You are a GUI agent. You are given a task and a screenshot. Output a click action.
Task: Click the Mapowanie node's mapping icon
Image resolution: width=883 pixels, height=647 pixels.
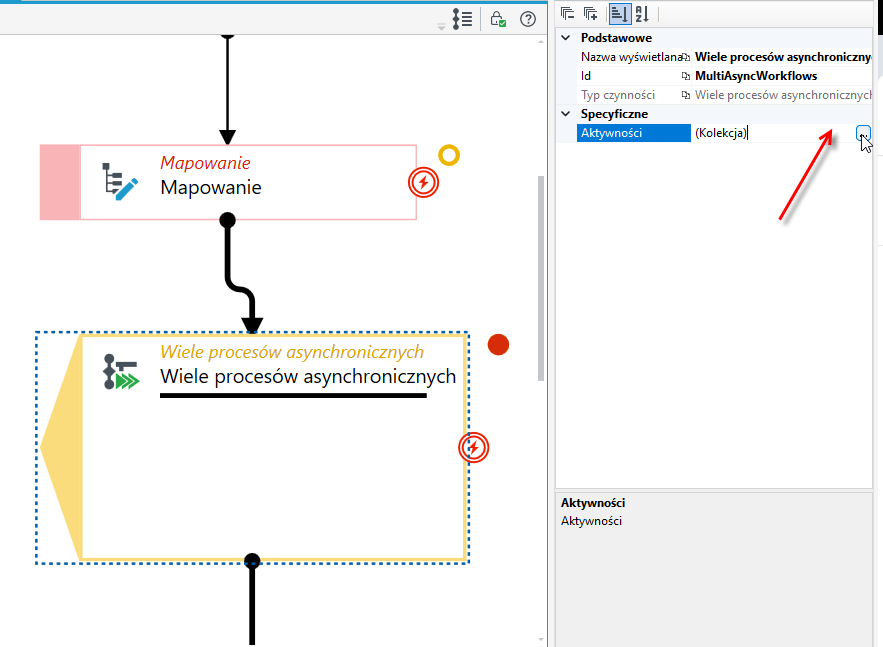(x=119, y=181)
